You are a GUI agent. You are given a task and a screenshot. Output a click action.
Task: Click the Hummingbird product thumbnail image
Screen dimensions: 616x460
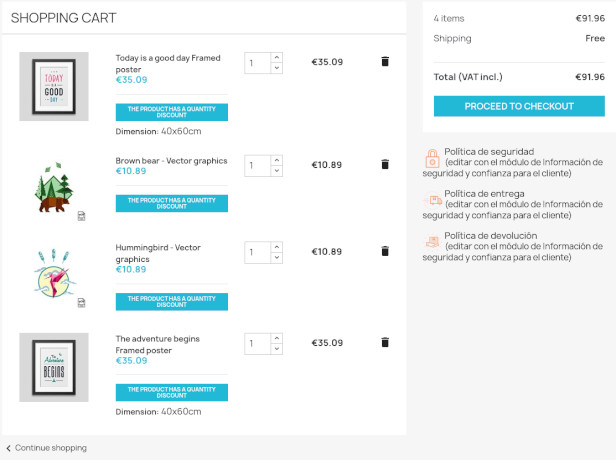(x=54, y=273)
